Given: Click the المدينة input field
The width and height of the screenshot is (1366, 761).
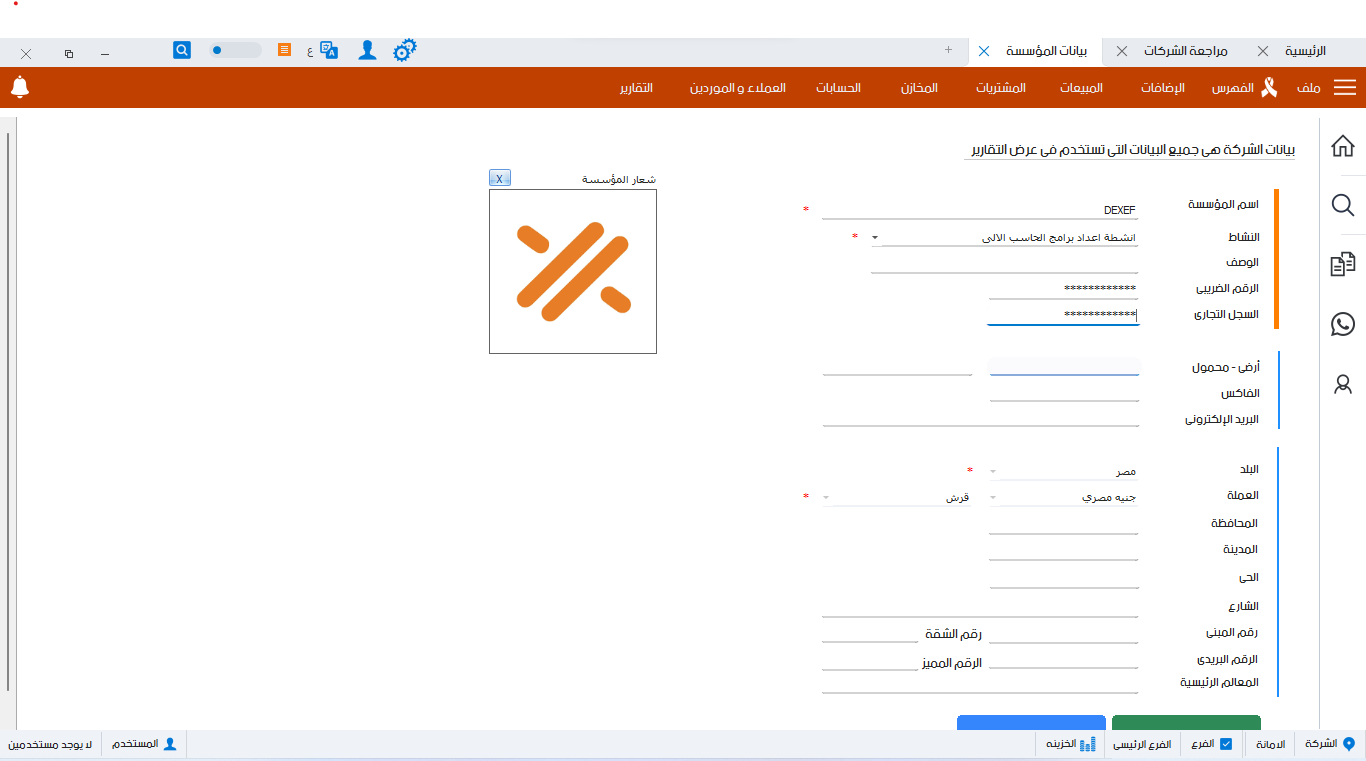Looking at the screenshot, I should [x=1064, y=551].
